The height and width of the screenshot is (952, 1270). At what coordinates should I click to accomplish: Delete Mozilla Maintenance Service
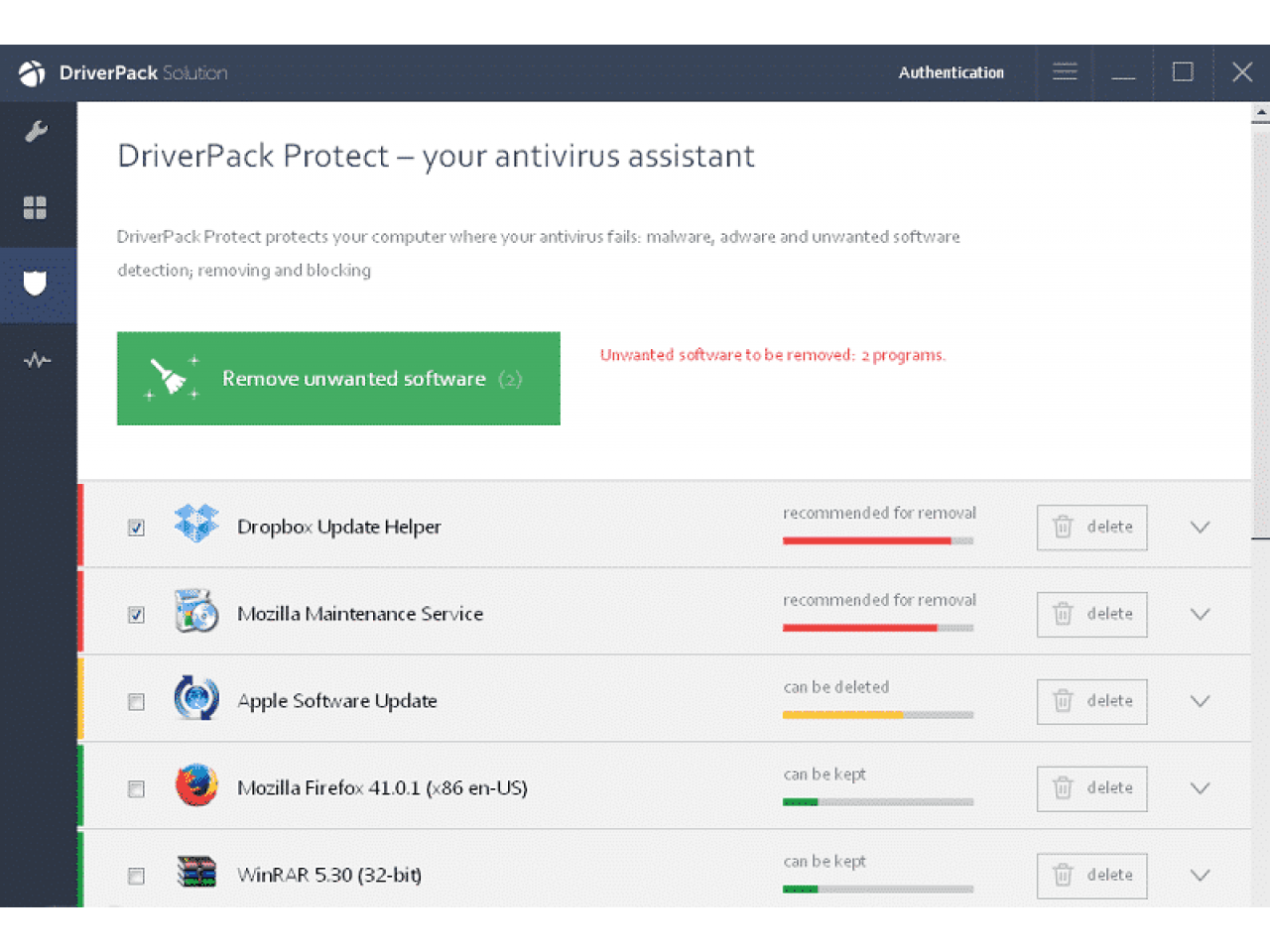[1091, 615]
